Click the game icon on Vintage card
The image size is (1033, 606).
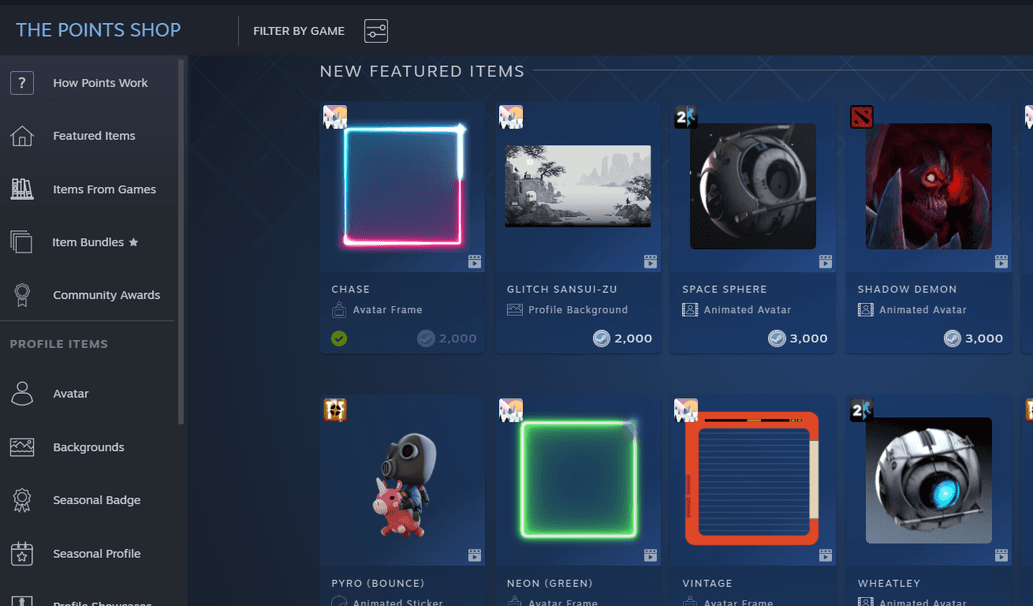coord(686,410)
